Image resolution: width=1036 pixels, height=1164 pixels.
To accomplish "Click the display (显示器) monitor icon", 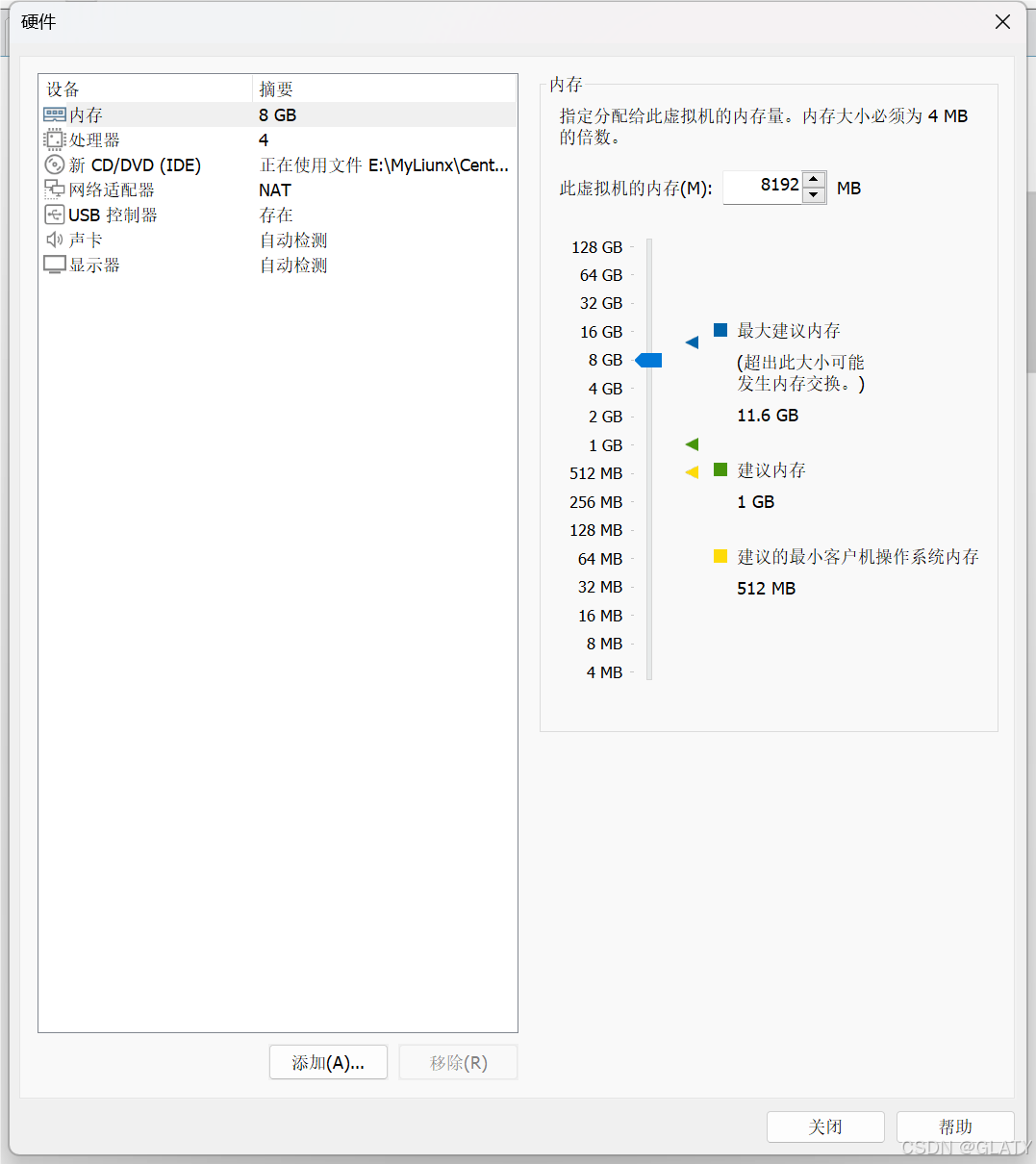I will coord(55,265).
